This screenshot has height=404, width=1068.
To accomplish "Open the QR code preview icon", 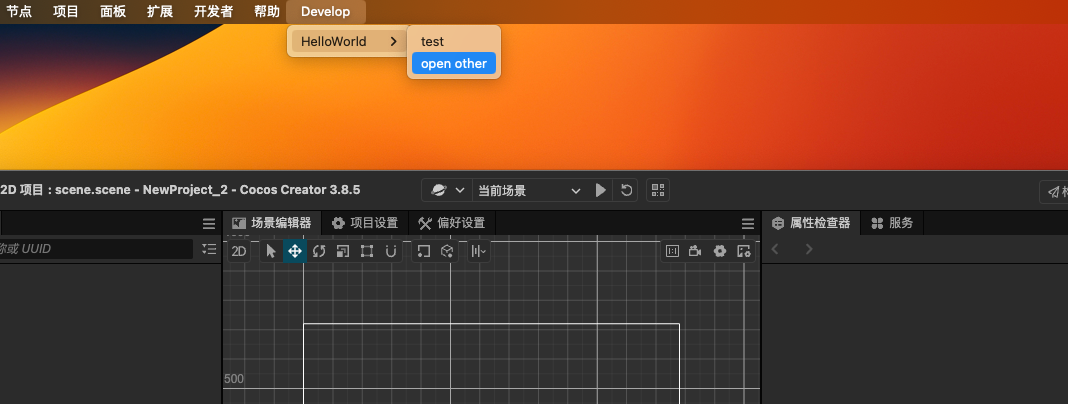I will (658, 190).
